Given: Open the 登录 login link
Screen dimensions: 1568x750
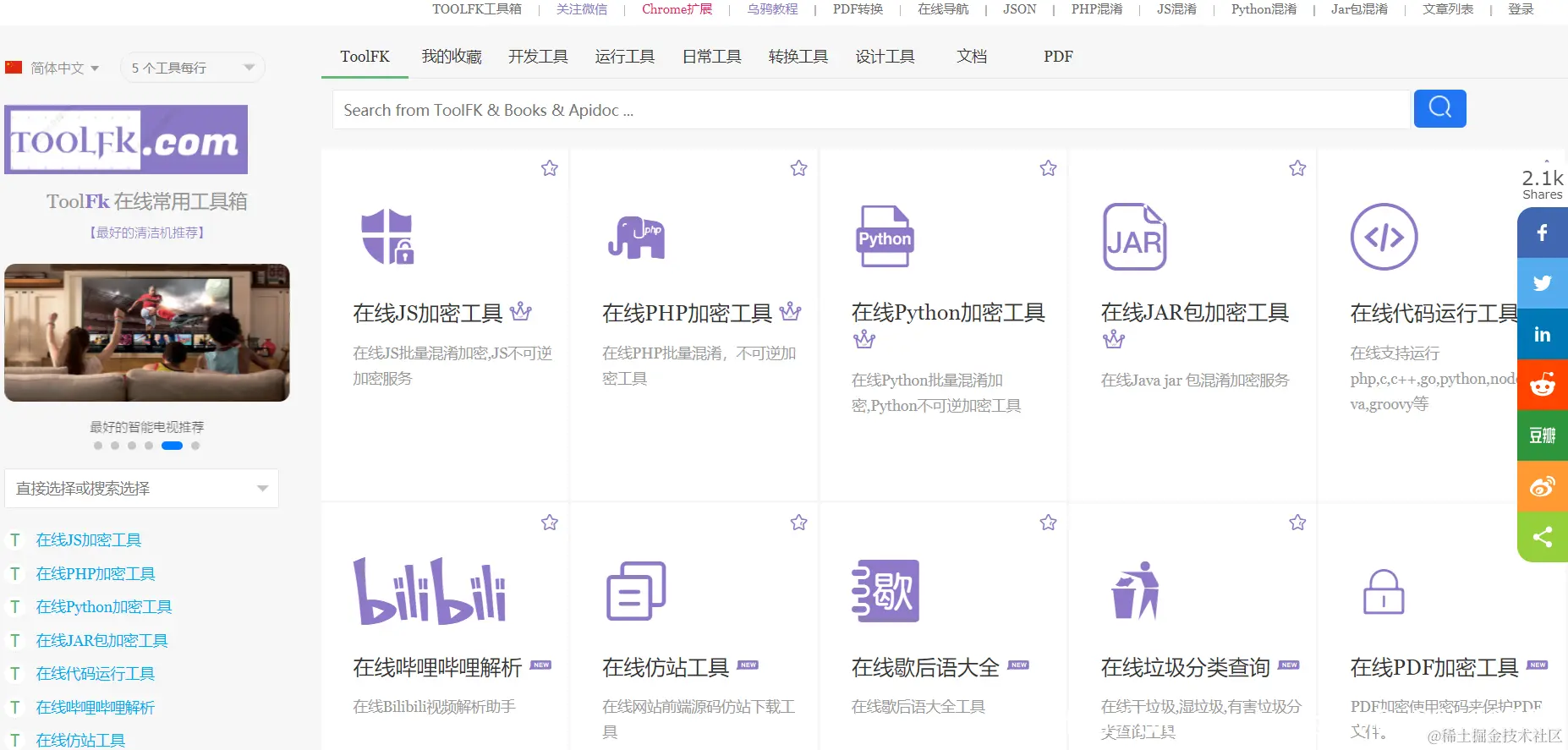Looking at the screenshot, I should 1521,9.
